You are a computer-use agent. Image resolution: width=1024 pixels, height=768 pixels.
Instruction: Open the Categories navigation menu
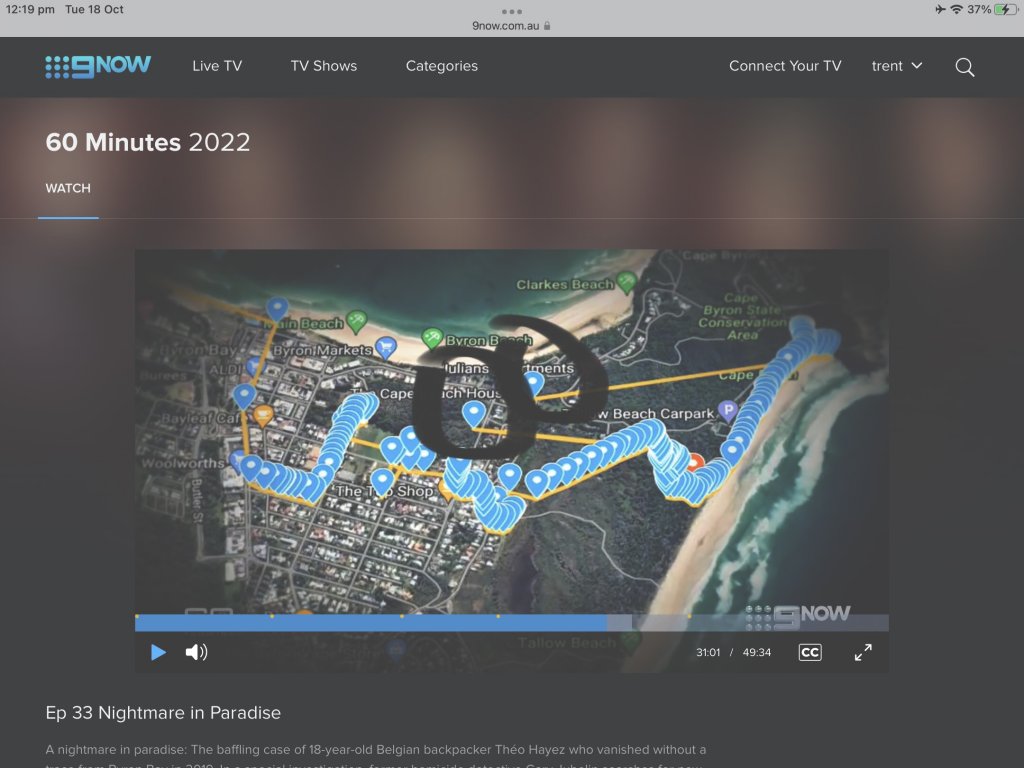(x=441, y=66)
